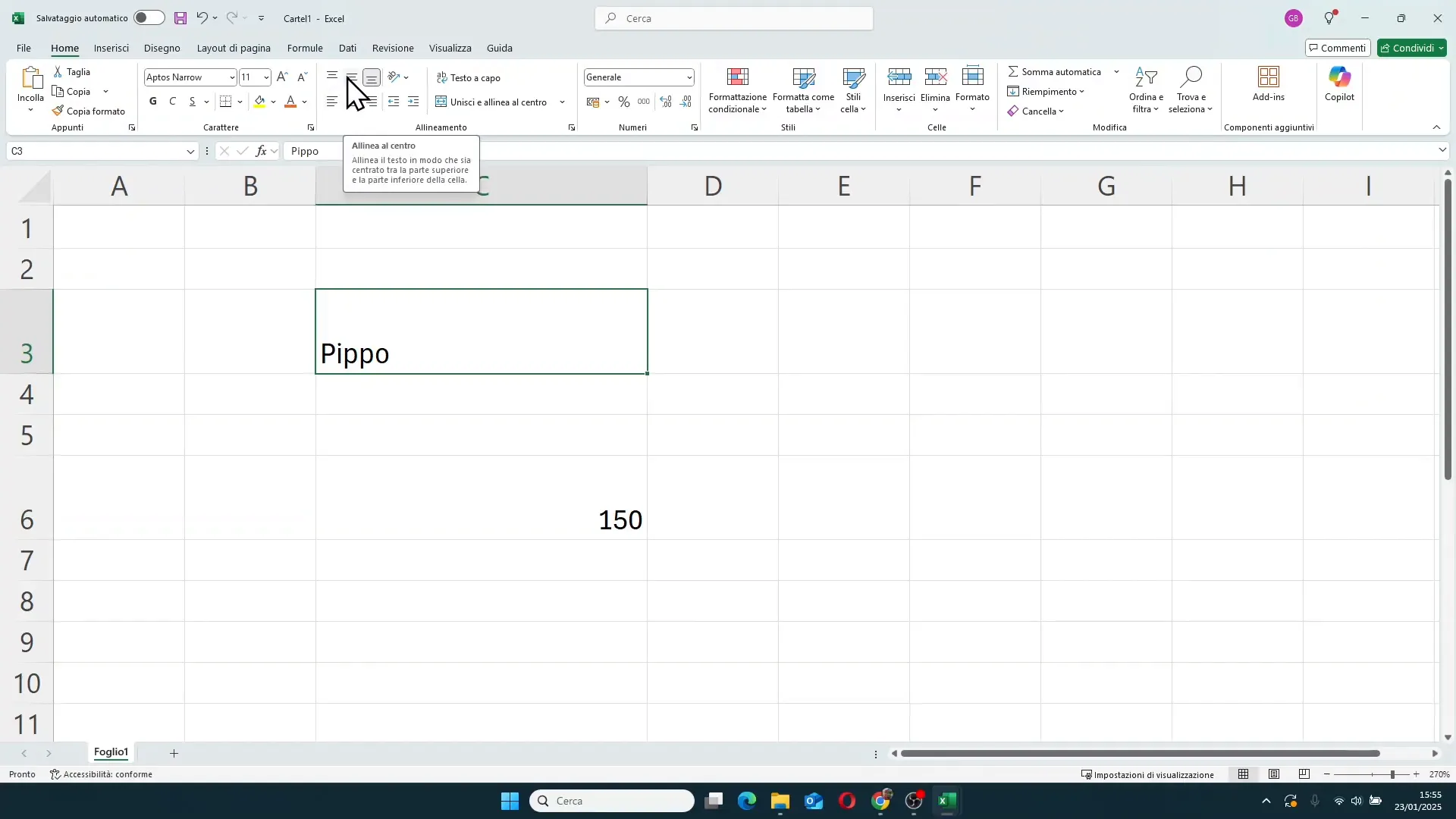Click the Incolla paste icon
The width and height of the screenshot is (1456, 819).
pos(30,79)
